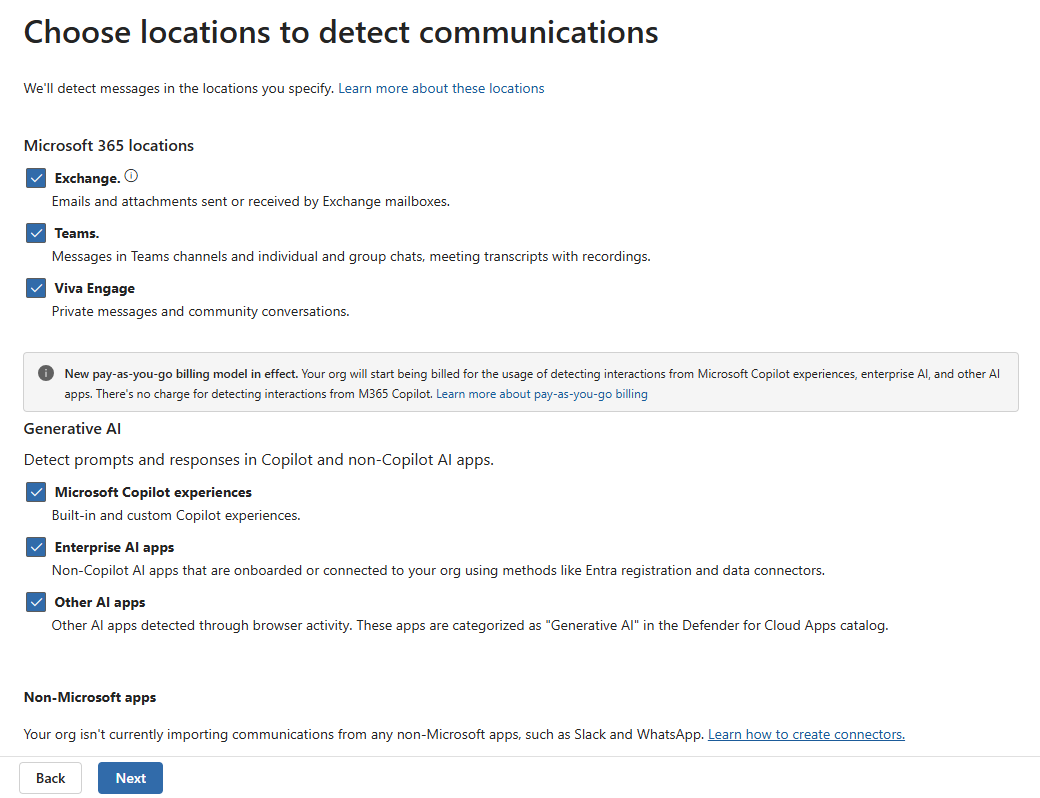Click the info icon next to Exchange

coord(131,176)
